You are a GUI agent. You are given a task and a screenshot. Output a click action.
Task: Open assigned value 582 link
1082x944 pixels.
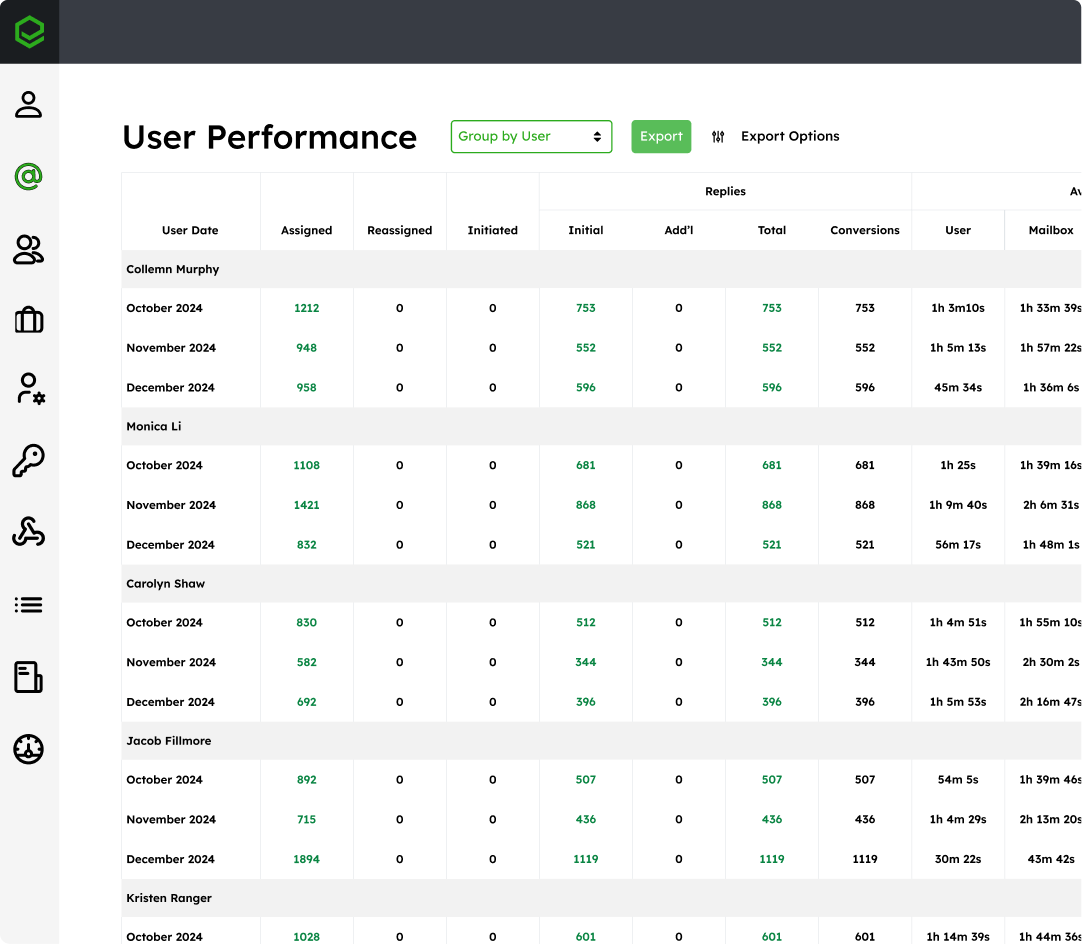(306, 662)
